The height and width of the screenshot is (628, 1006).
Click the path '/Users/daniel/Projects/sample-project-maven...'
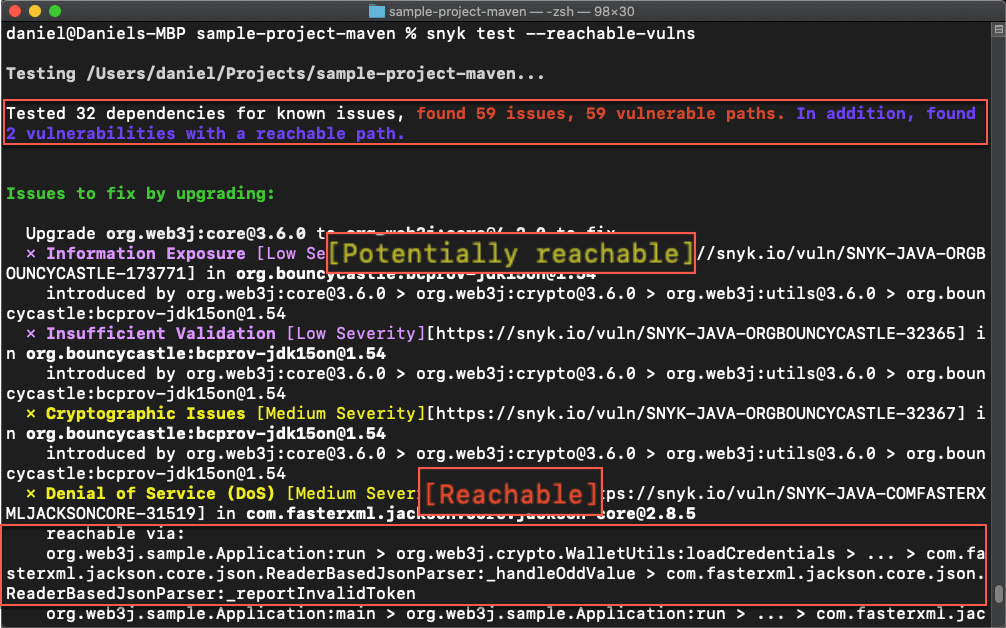tap(316, 74)
